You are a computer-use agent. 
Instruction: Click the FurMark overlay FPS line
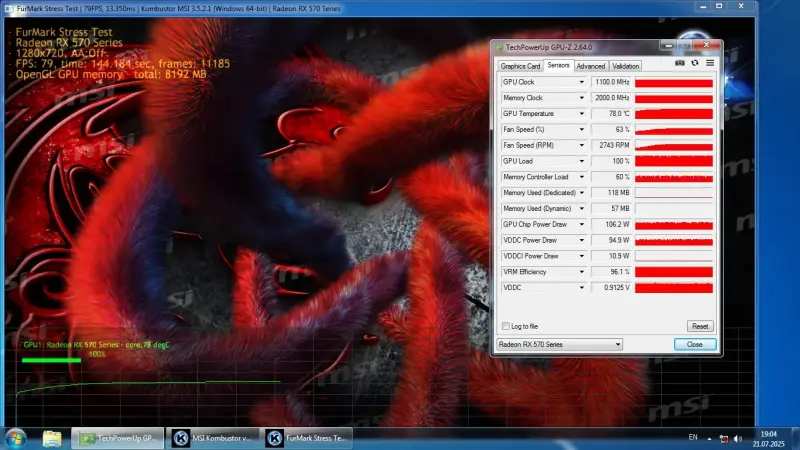tap(122, 64)
